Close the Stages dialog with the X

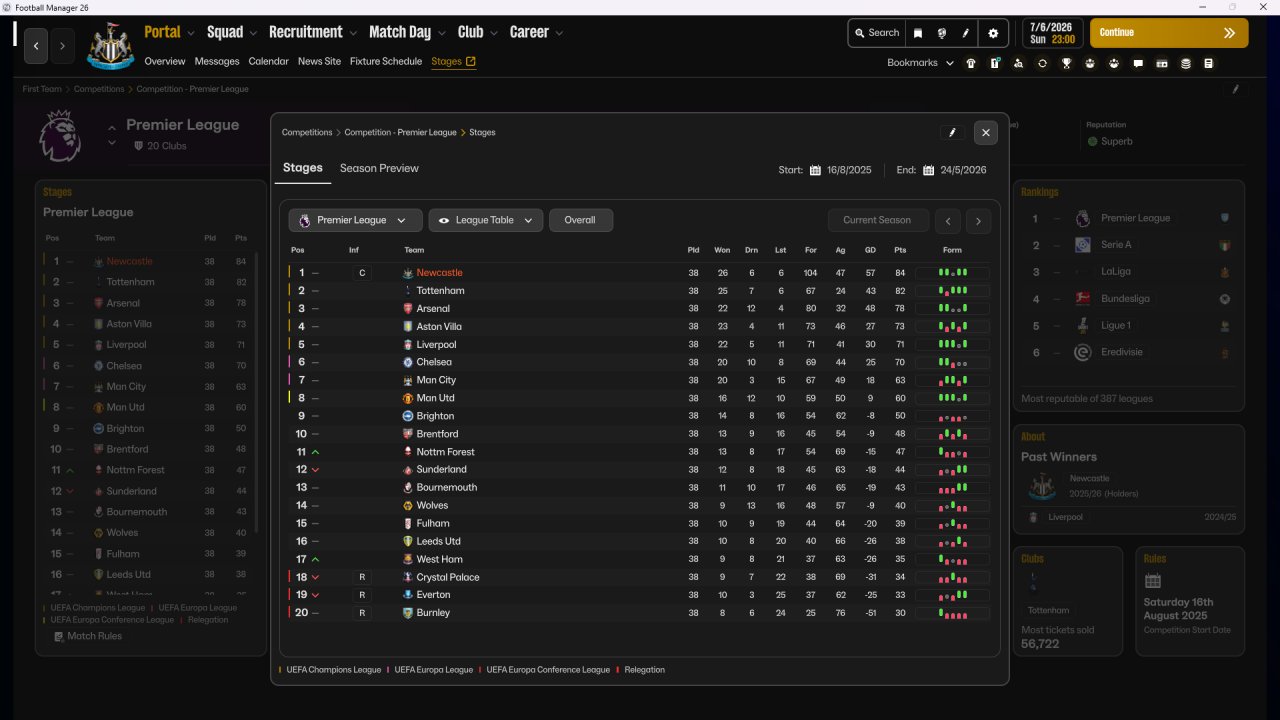986,132
